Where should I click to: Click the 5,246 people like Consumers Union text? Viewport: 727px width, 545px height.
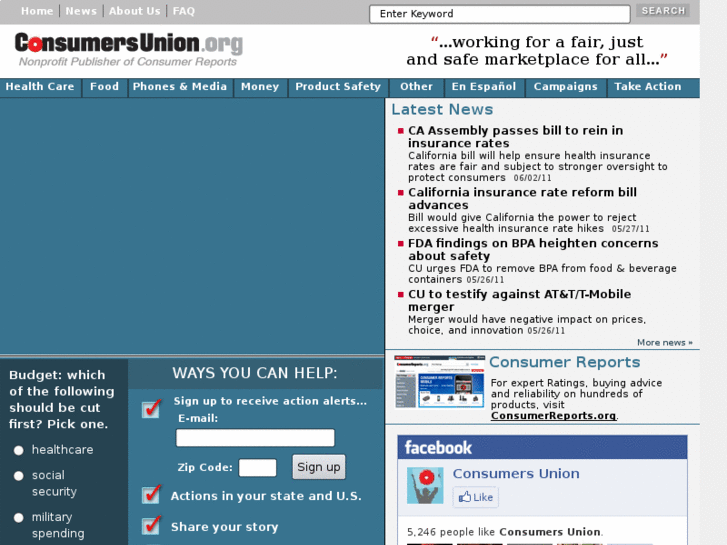(504, 532)
